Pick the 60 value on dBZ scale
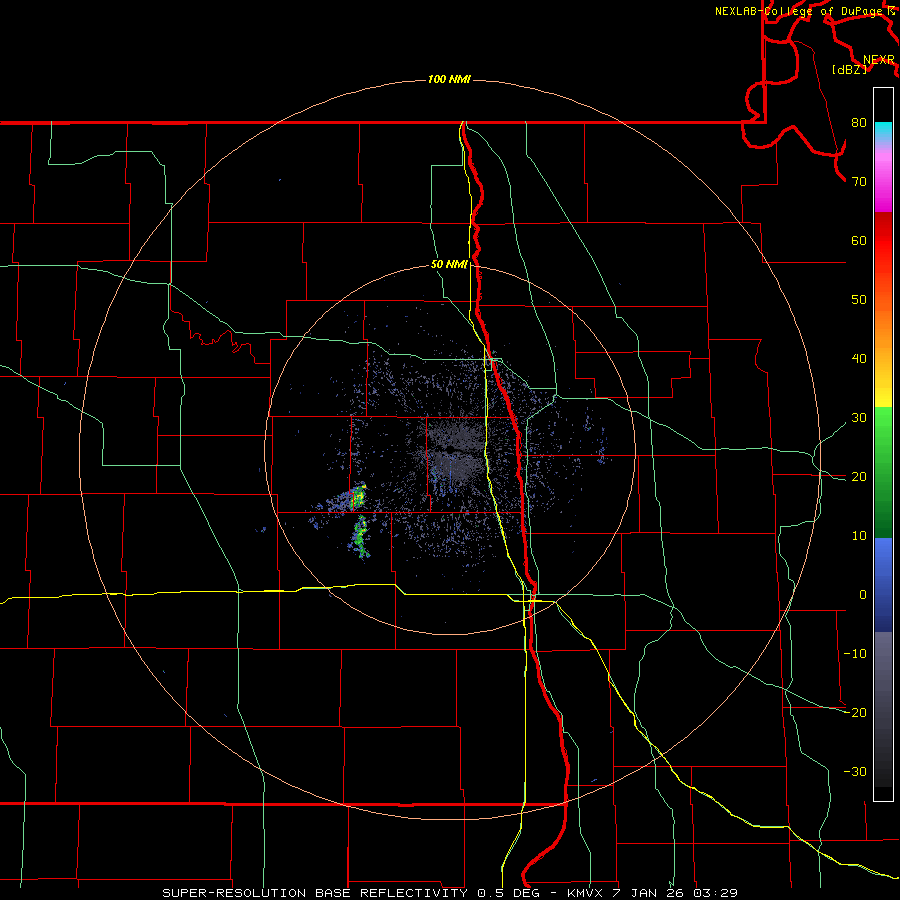The width and height of the screenshot is (900, 900). 859,240
